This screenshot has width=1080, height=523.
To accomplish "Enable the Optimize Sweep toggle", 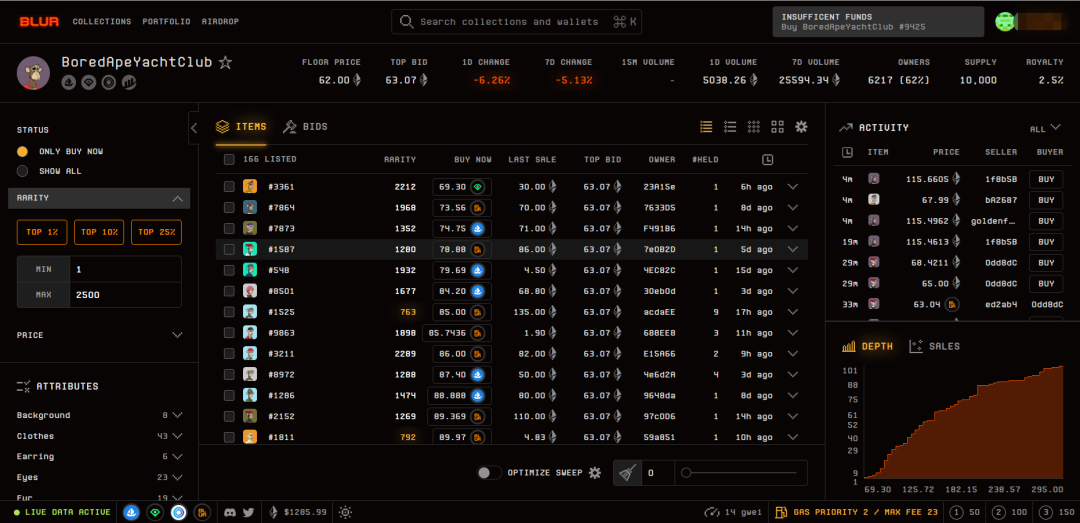I will pyautogui.click(x=489, y=473).
